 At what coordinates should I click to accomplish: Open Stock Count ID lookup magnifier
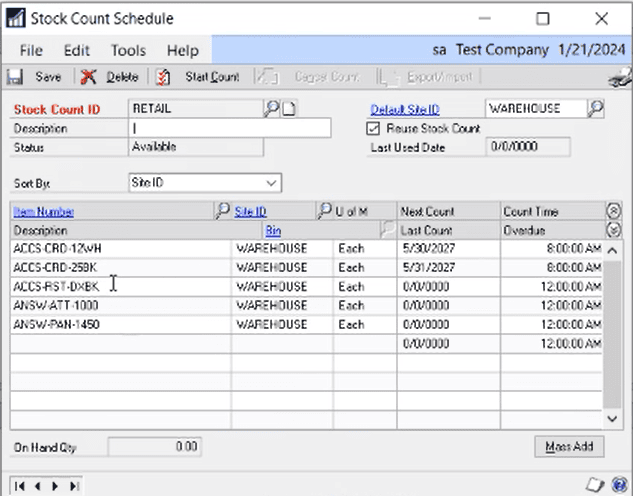271,108
